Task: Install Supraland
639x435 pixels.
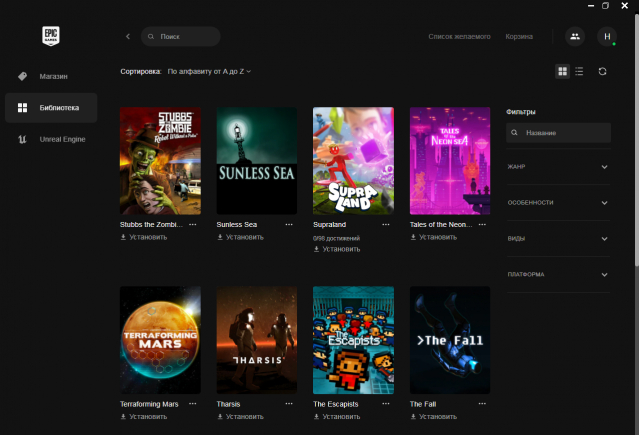Action: pyautogui.click(x=337, y=249)
